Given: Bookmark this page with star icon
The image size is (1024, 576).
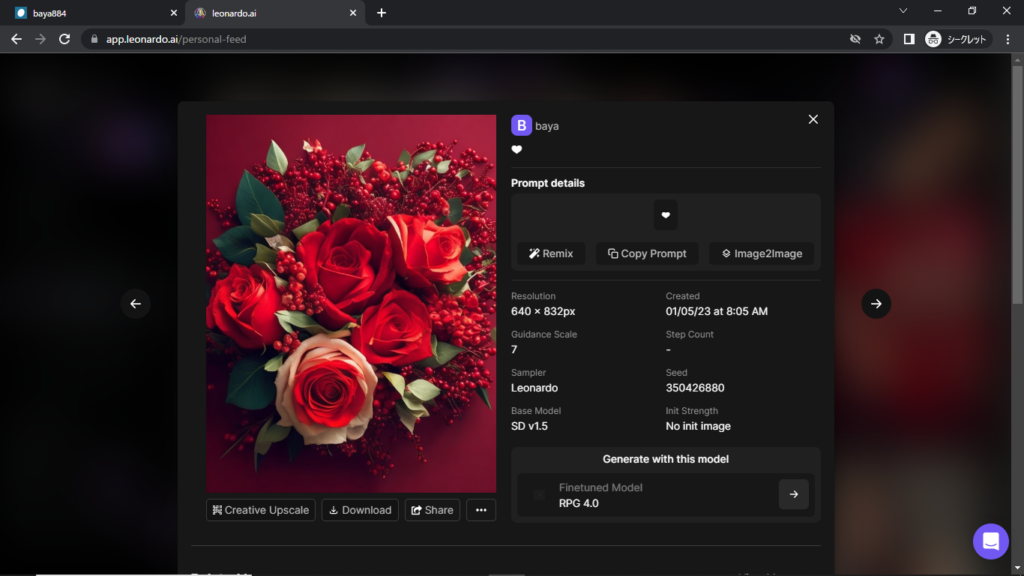Looking at the screenshot, I should 879,39.
